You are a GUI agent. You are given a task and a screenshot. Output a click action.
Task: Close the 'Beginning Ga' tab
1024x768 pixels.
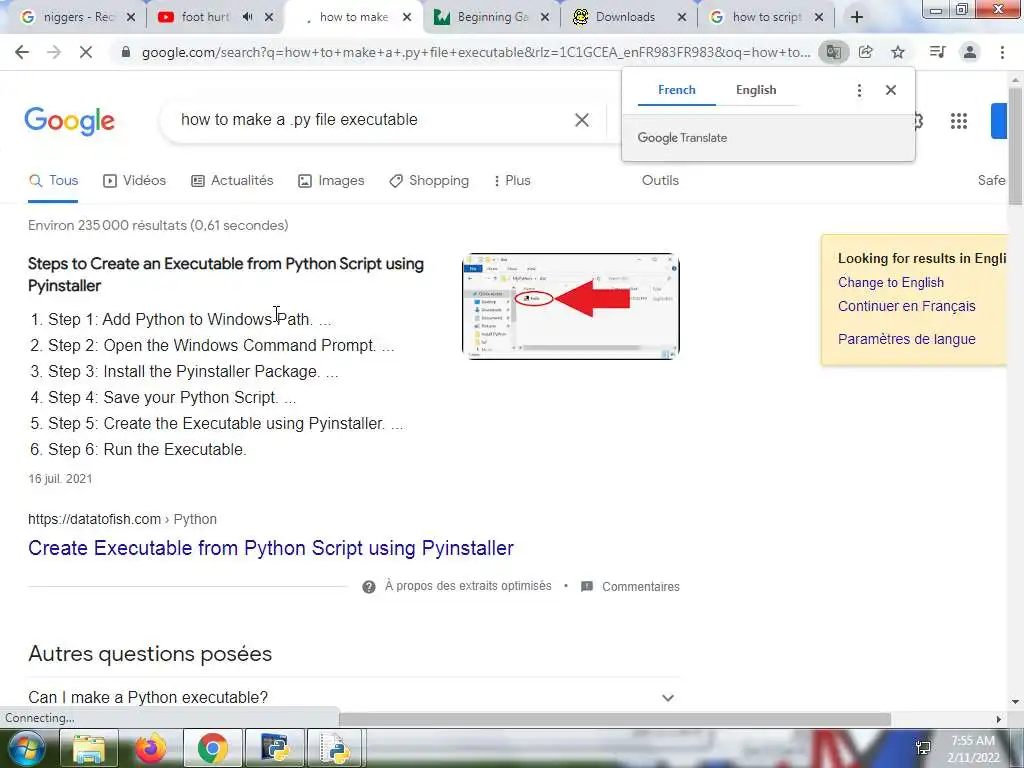coord(545,17)
